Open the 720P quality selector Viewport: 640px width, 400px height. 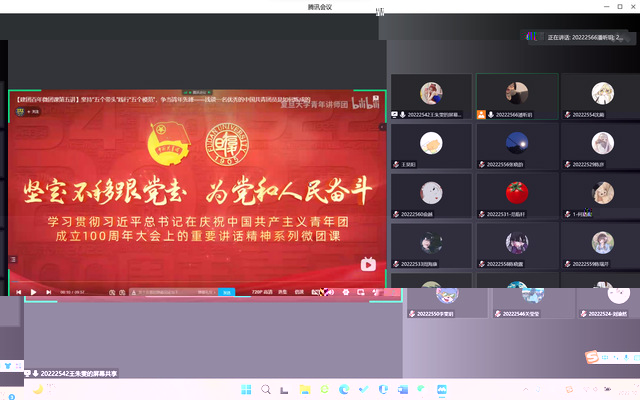262,292
